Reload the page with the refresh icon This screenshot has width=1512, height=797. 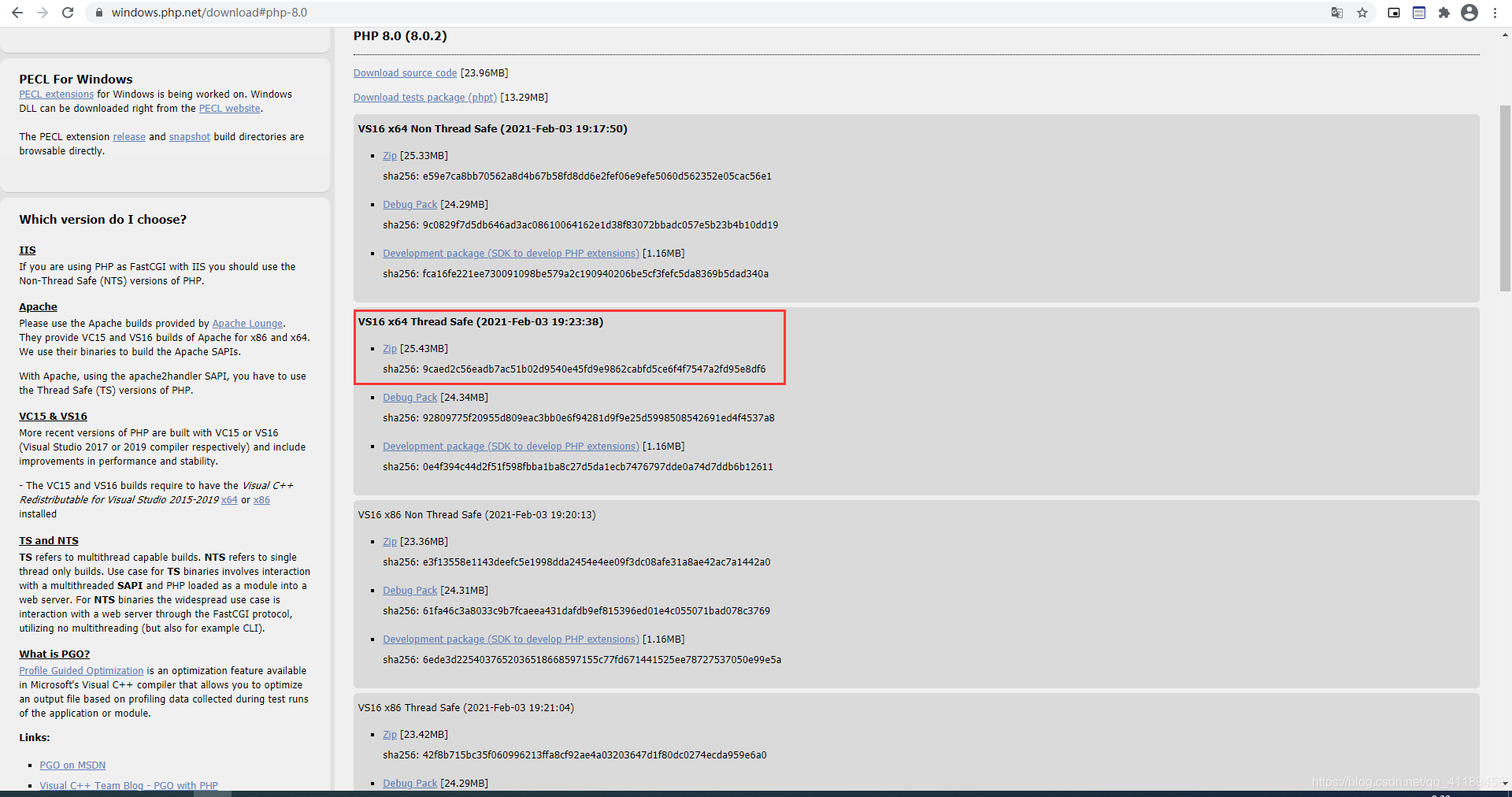tap(68, 13)
